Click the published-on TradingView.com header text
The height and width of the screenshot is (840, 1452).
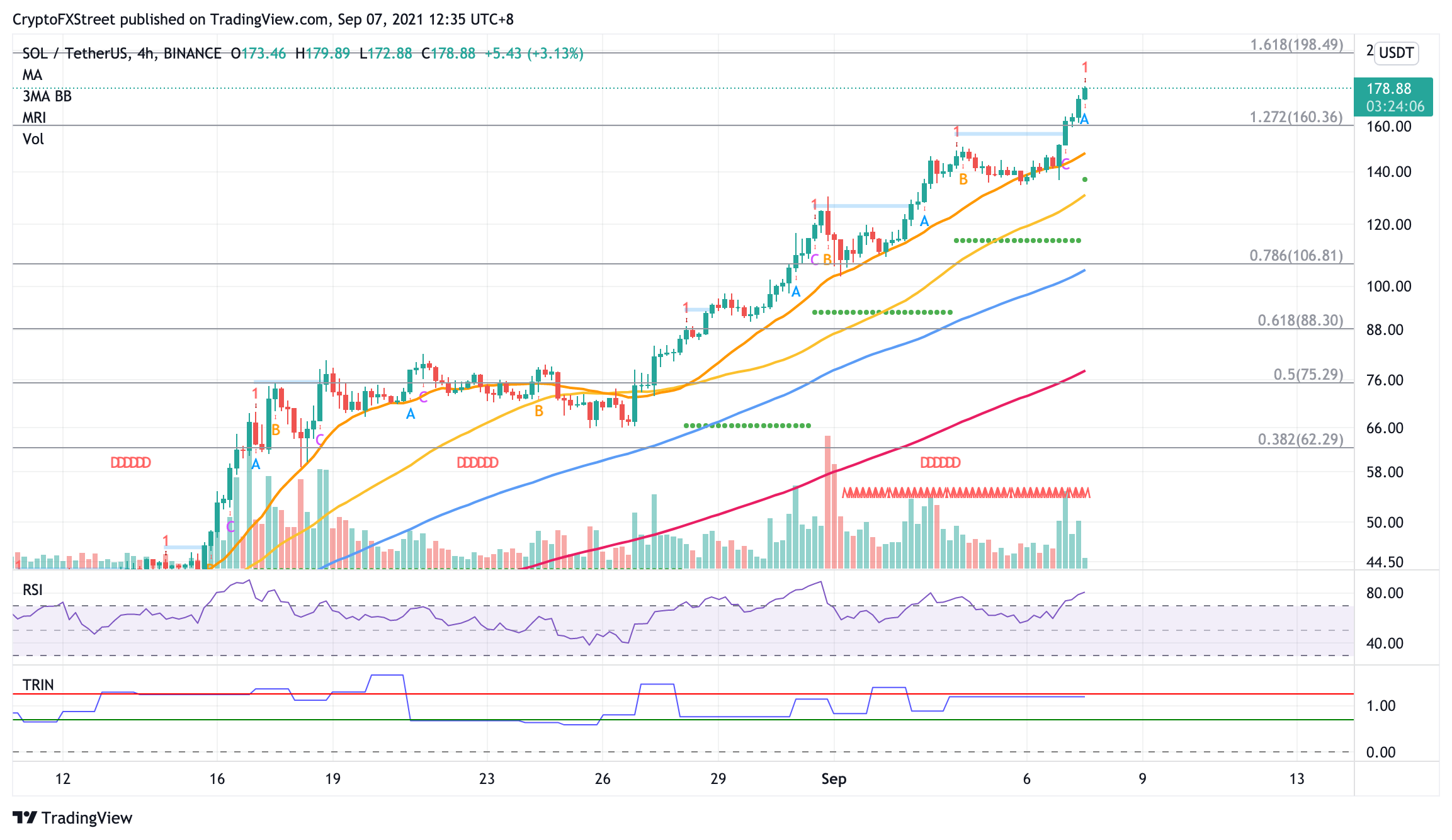click(263, 20)
